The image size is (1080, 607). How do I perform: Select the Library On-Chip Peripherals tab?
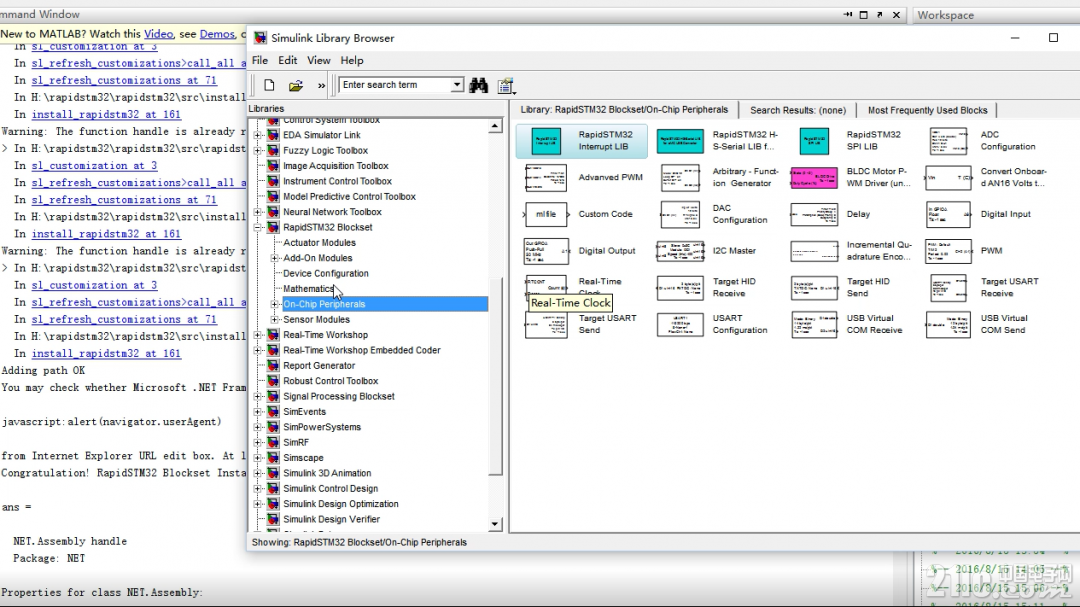pyautogui.click(x=624, y=110)
